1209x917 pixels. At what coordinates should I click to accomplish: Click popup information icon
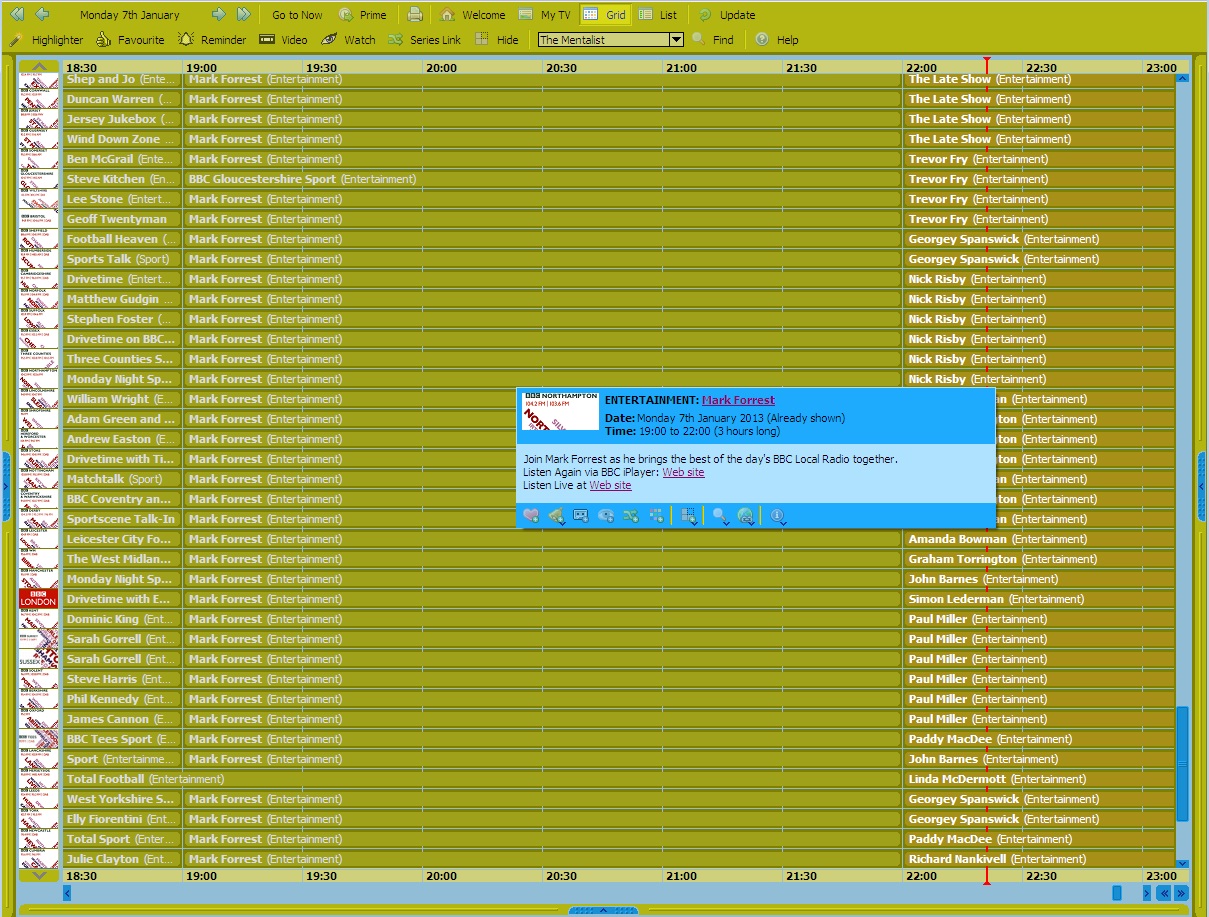point(778,516)
